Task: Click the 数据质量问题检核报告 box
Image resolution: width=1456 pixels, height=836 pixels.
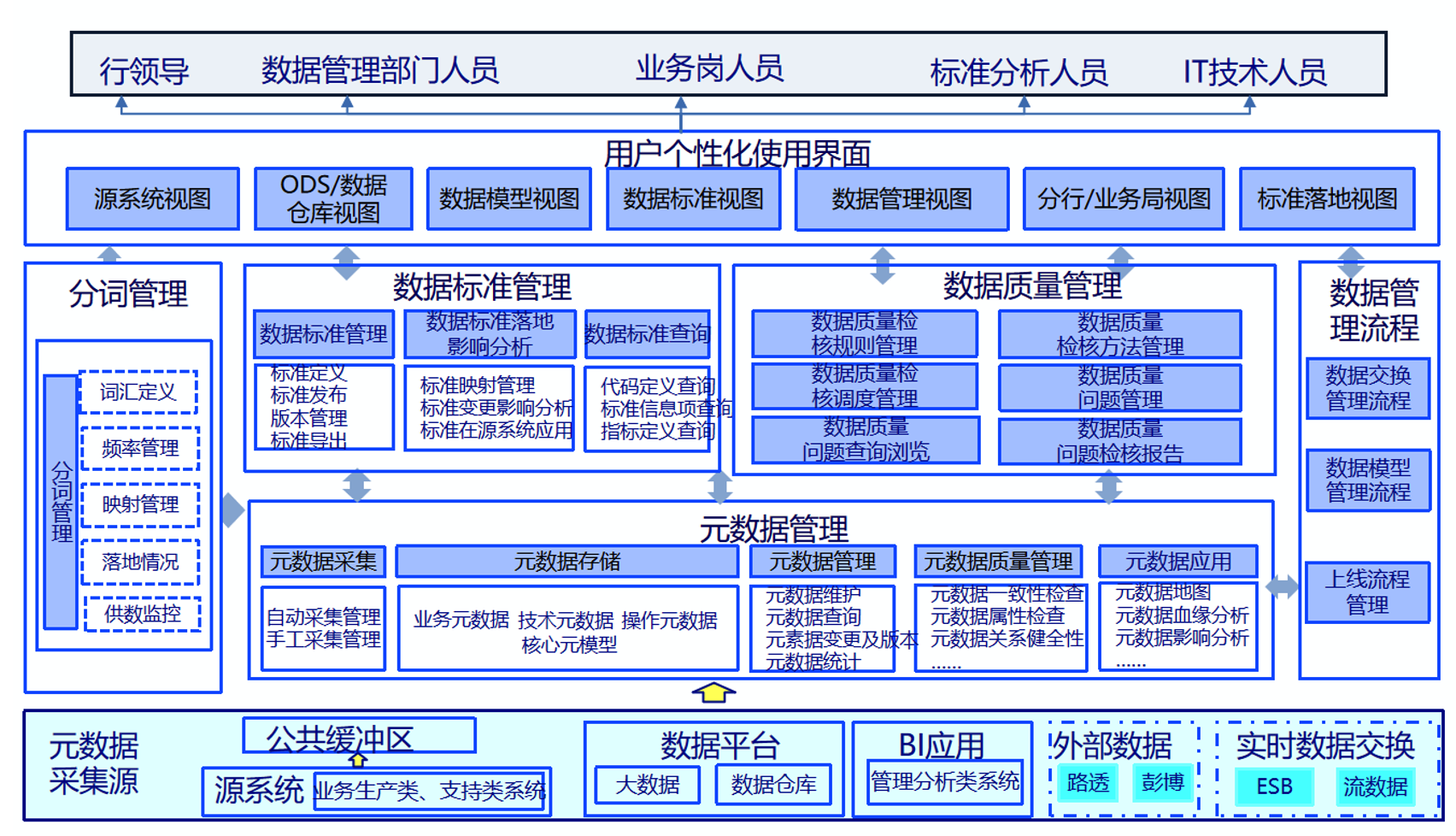Action: (x=1119, y=441)
